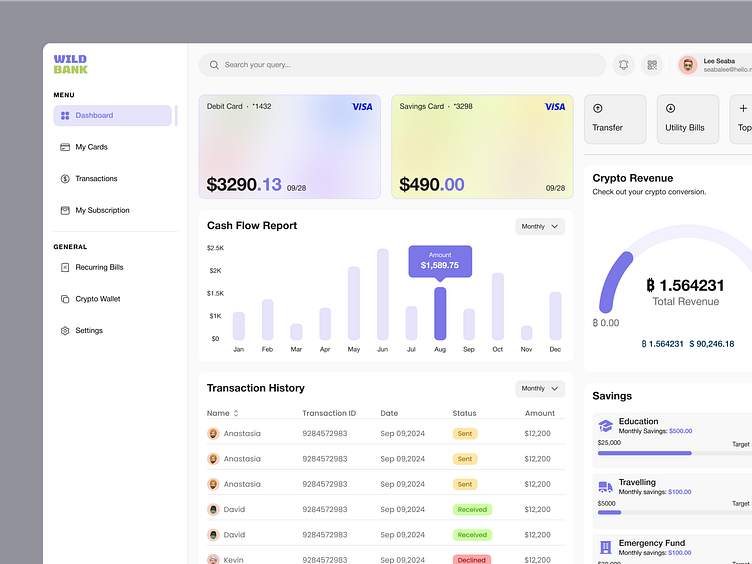Open Transaction History Monthly dropdown
Screen dimensions: 752x564
[x=540, y=388]
